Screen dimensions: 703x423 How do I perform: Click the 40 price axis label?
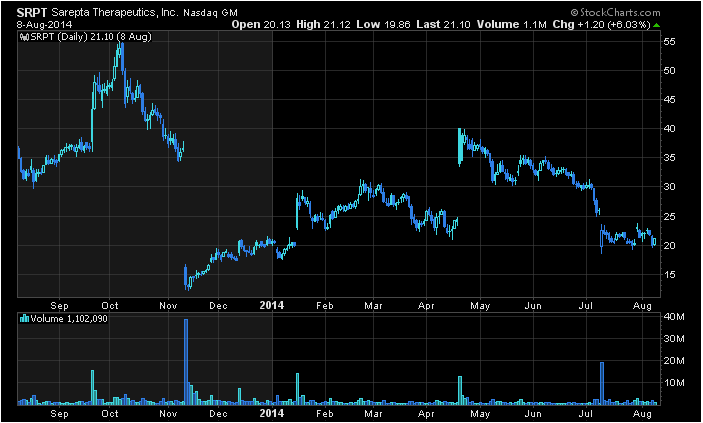(x=669, y=129)
